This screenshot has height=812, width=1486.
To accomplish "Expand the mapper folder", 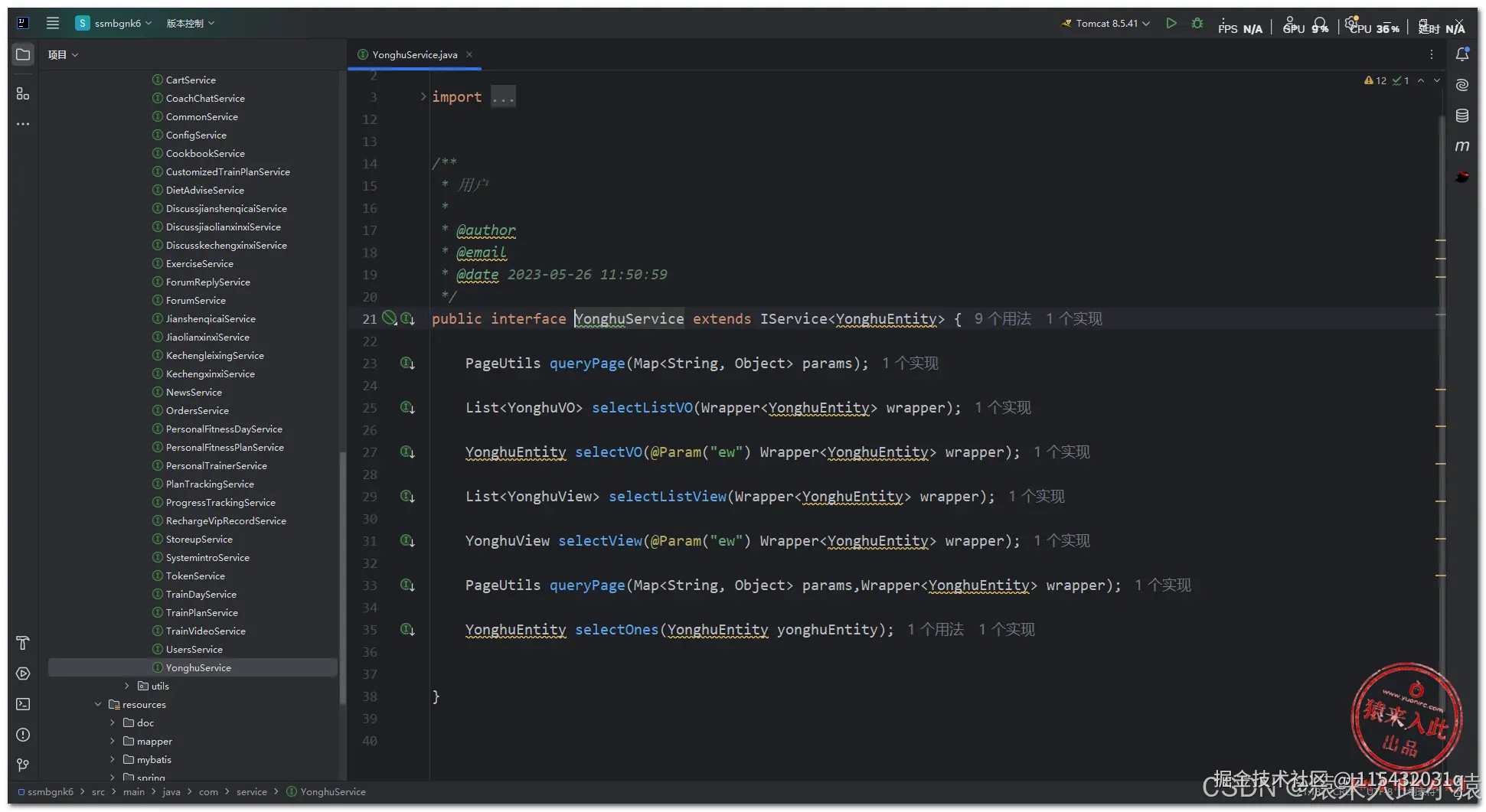I will click(113, 741).
